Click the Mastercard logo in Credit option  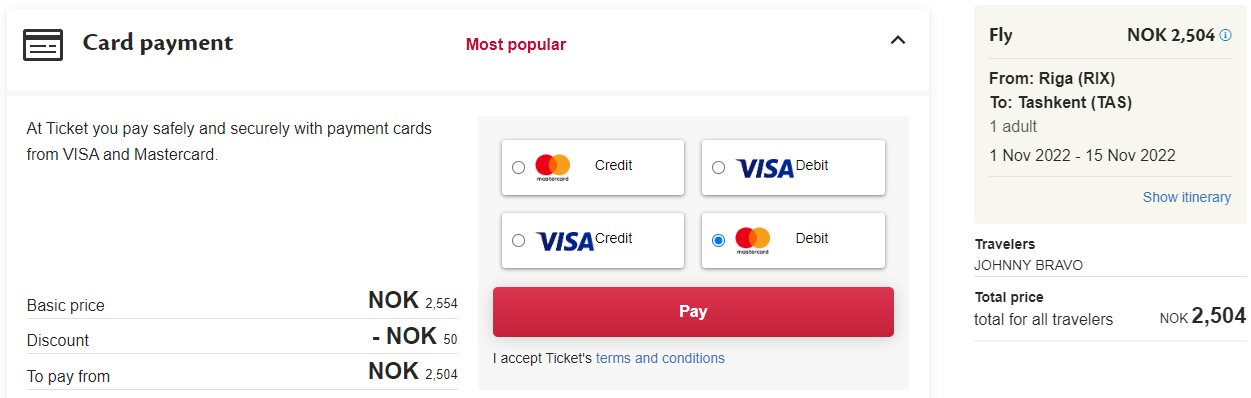pyautogui.click(x=552, y=167)
